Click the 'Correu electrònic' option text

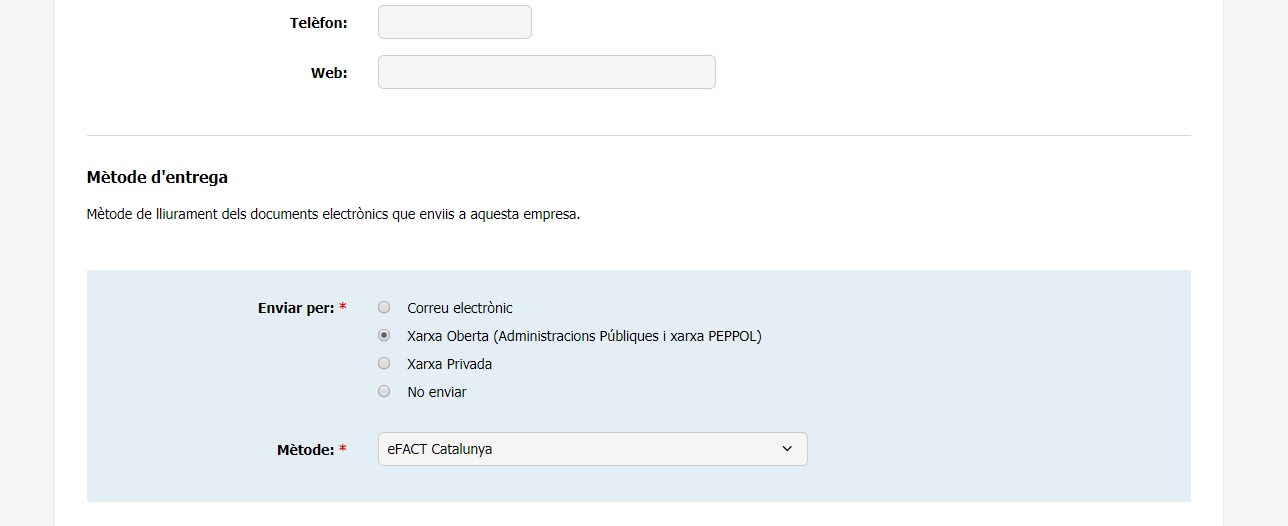click(460, 308)
